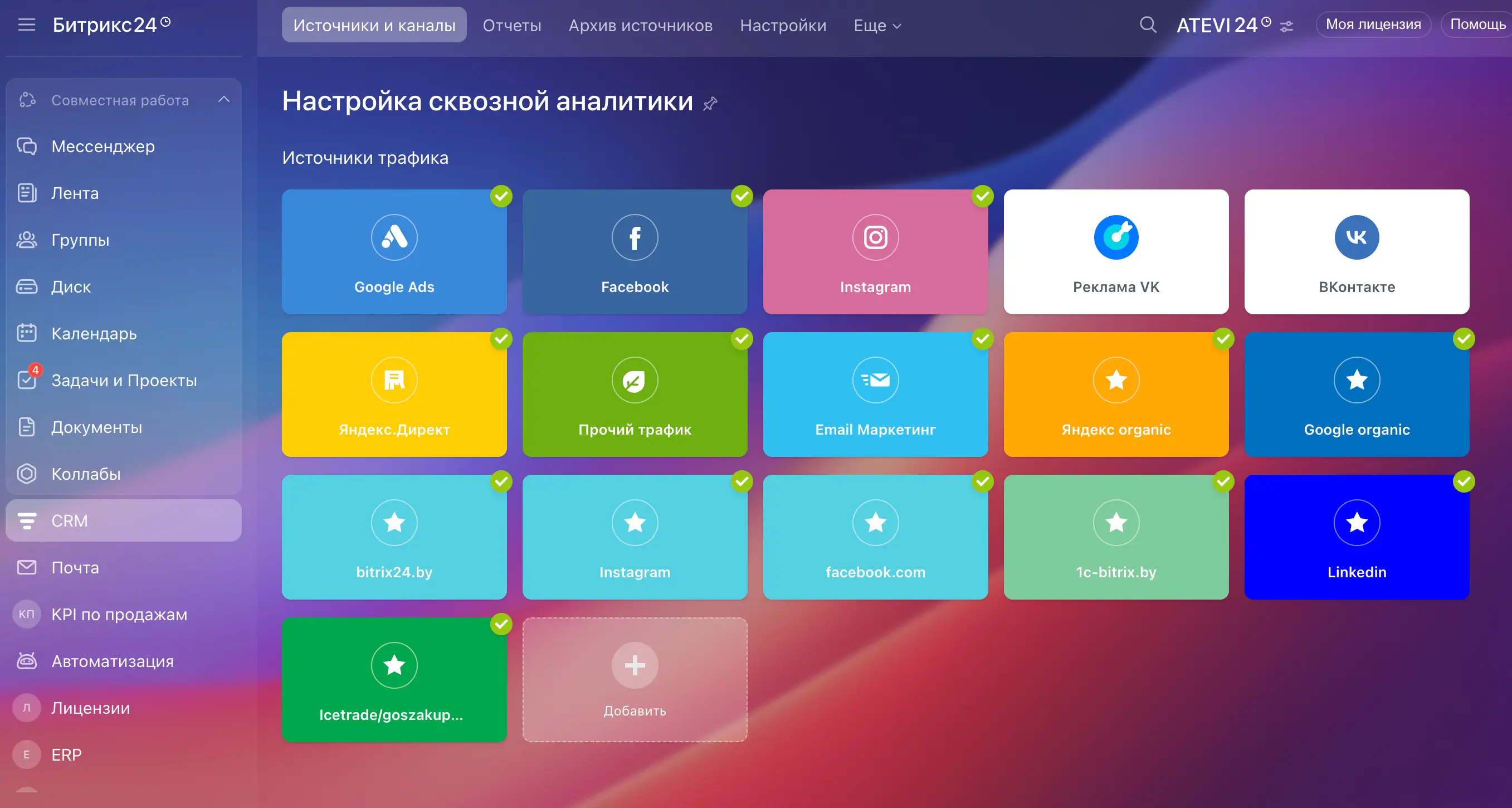
Task: Click the green checkmark on Facebook tile
Action: pyautogui.click(x=742, y=196)
